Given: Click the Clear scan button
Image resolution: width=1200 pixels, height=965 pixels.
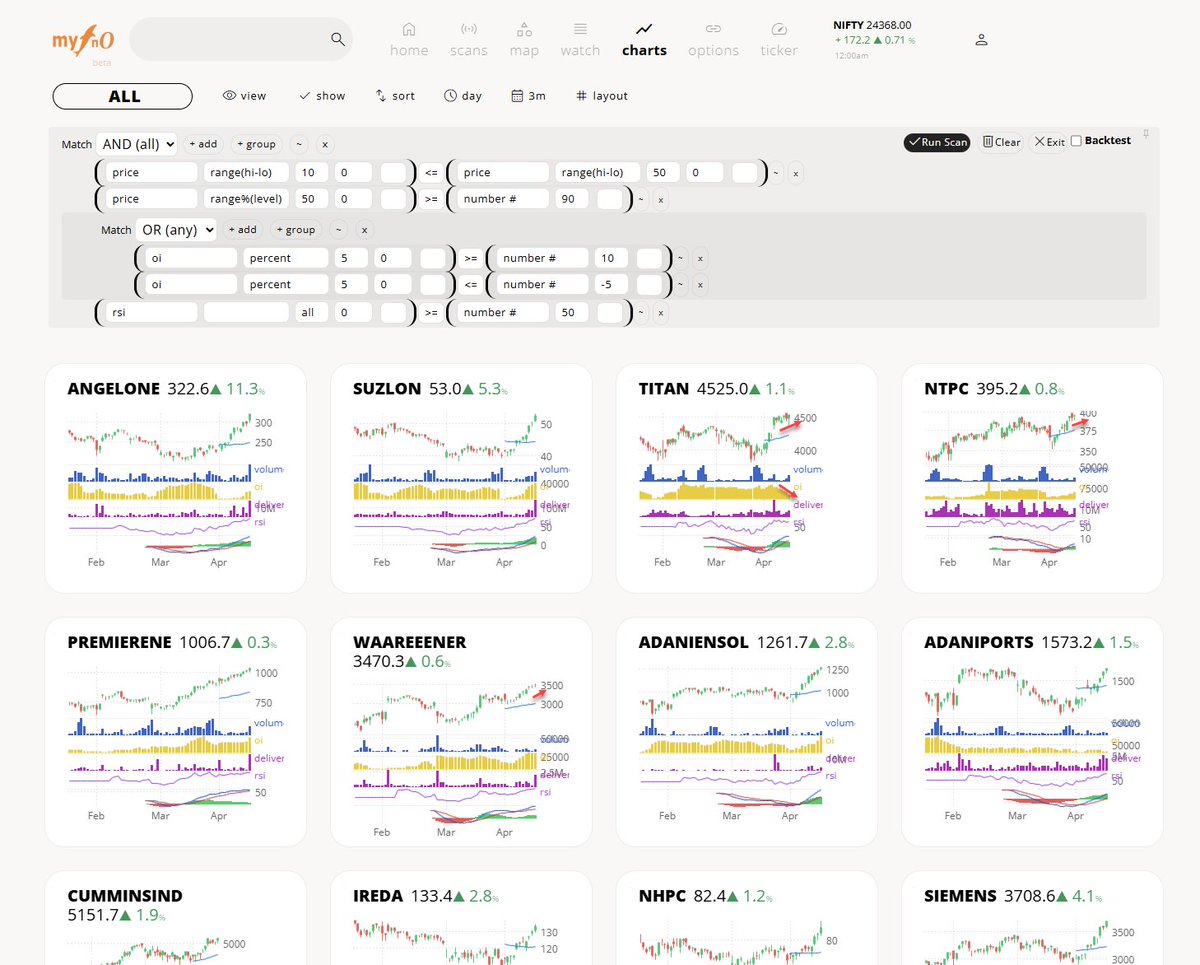Looking at the screenshot, I should pyautogui.click(x=1001, y=142).
